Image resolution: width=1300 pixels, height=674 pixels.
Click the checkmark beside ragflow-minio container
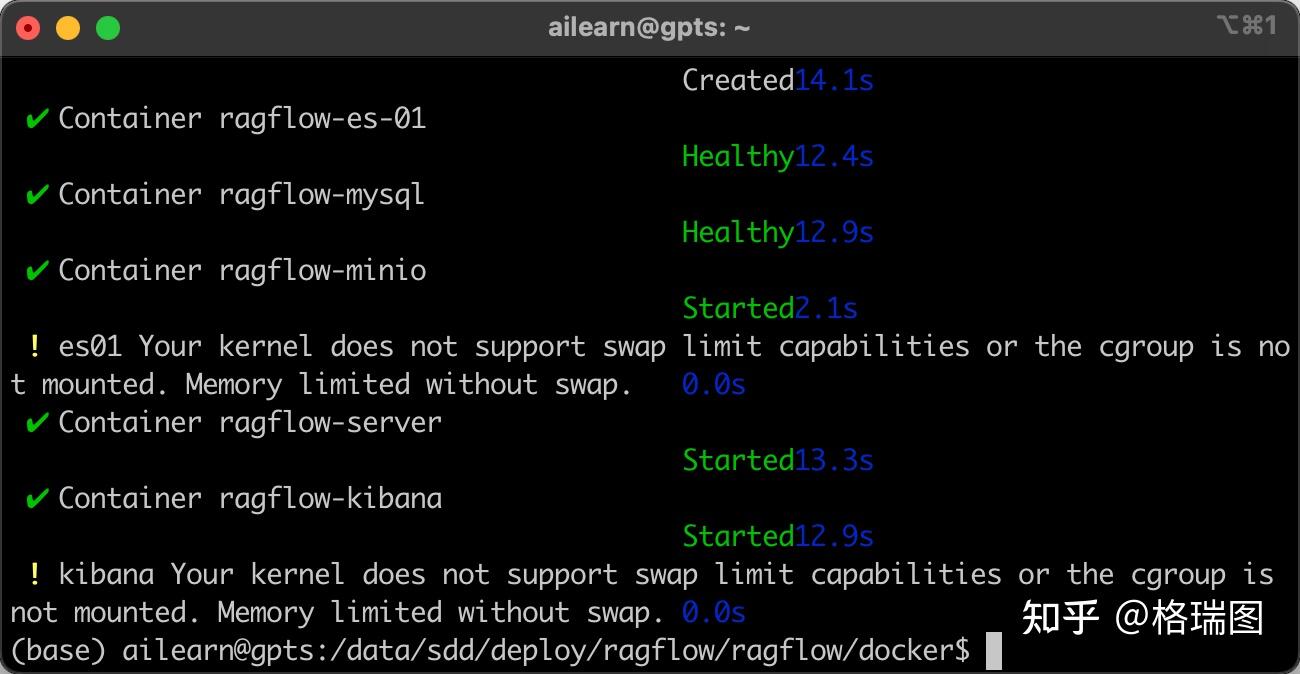37,271
